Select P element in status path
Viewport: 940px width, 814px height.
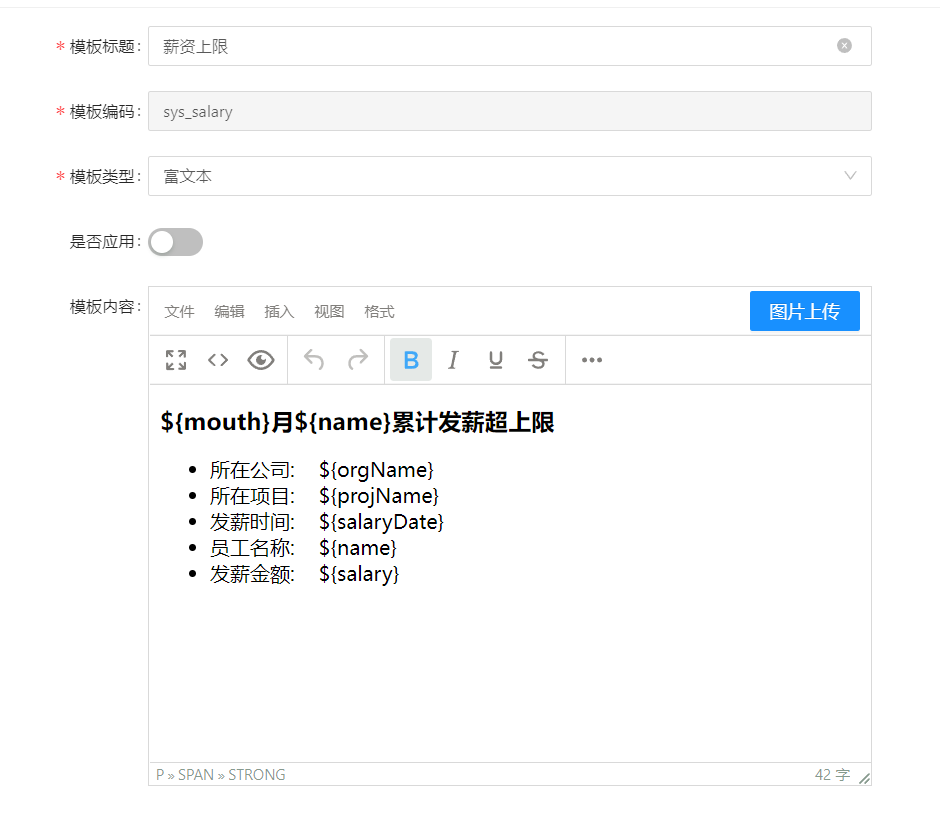click(159, 775)
